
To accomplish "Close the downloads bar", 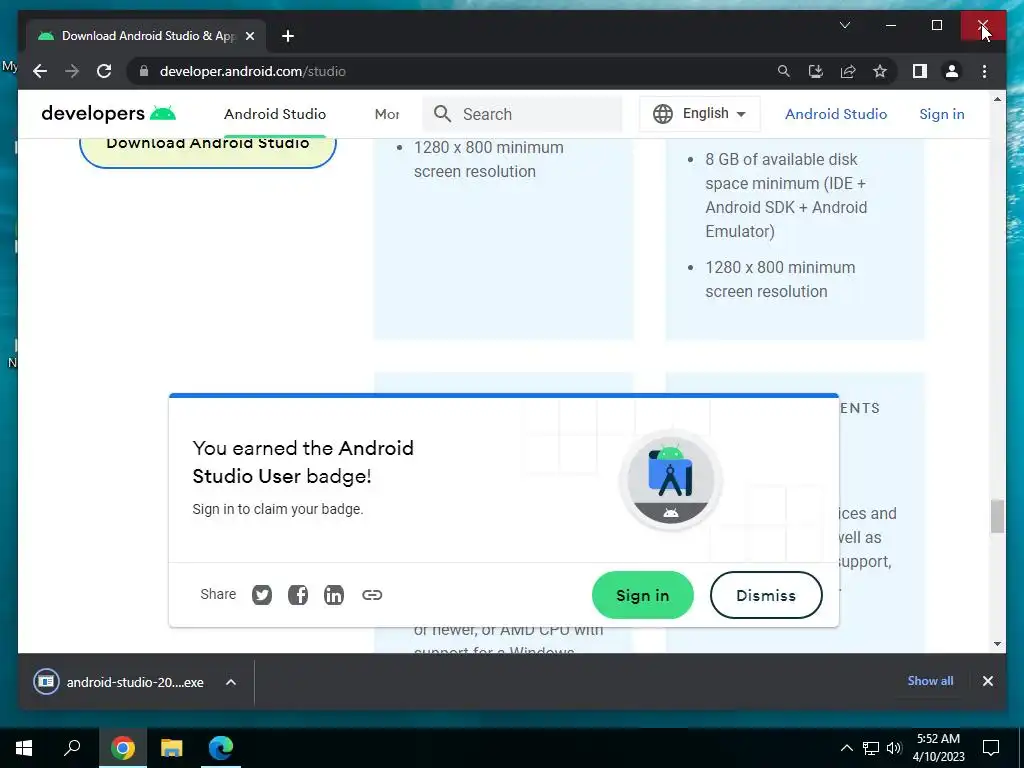I will pos(987,681).
